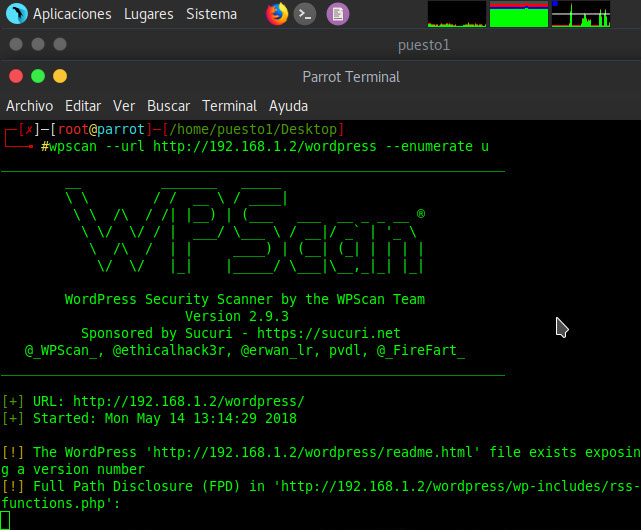This screenshot has width=641, height=530.
Task: Open the Sistema menu
Action: pos(212,14)
